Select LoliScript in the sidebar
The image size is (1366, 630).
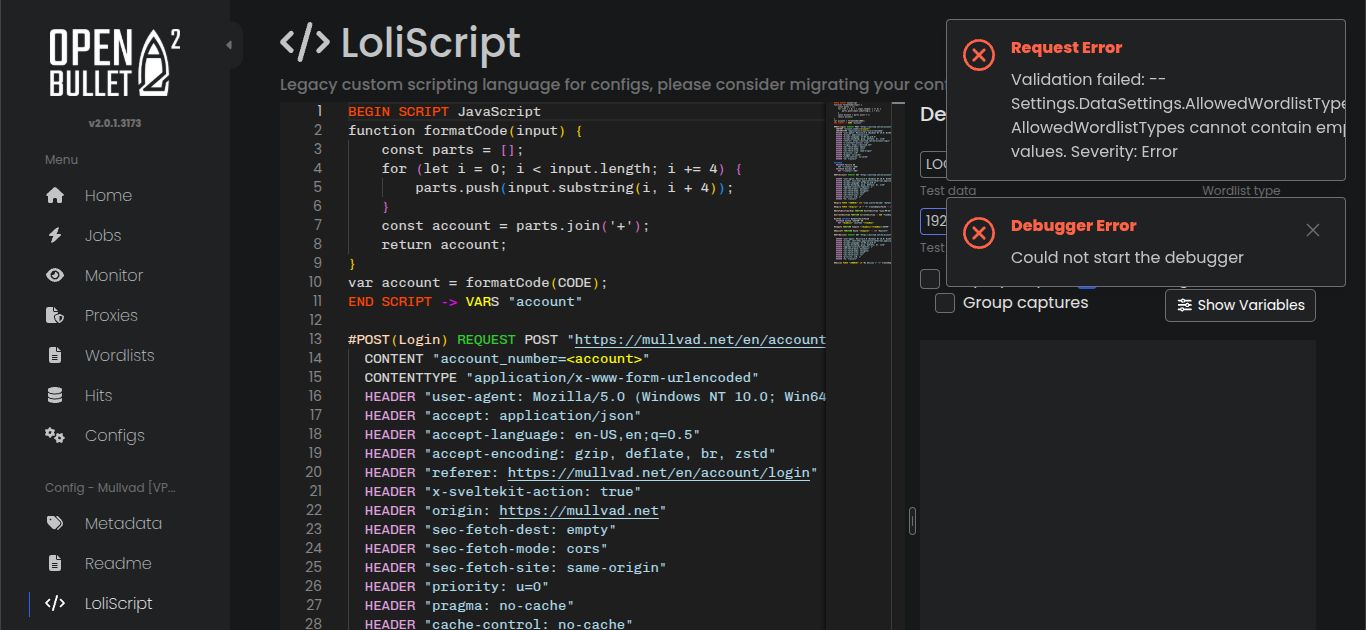tap(119, 603)
